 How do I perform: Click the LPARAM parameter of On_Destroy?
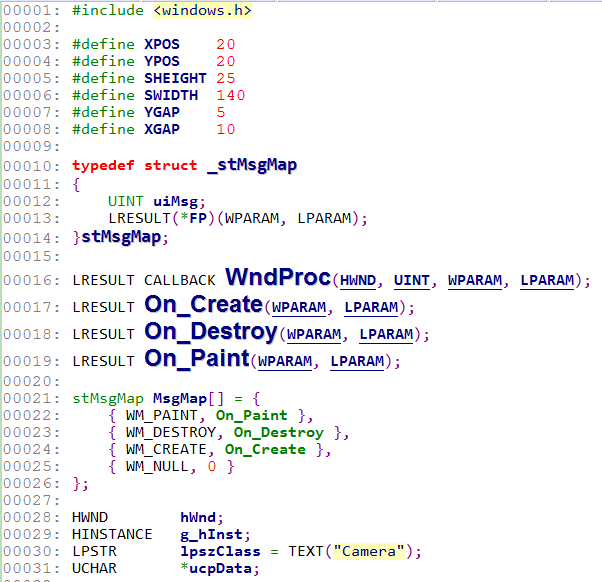coord(386,334)
